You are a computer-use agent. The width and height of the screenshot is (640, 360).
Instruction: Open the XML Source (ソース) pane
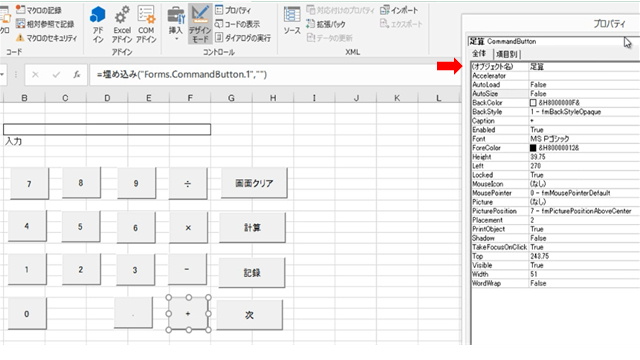tap(292, 20)
